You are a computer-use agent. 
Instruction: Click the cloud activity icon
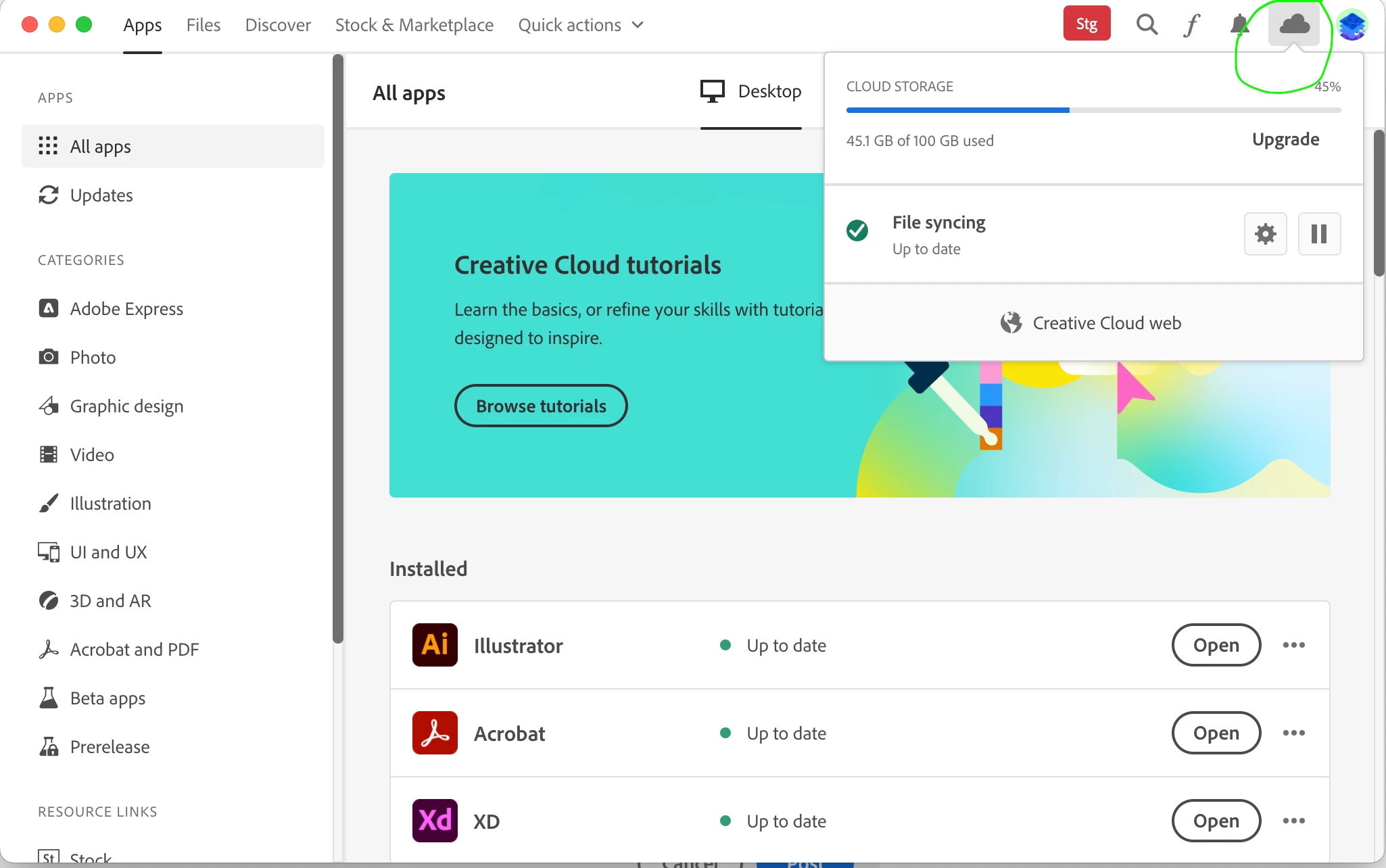(1294, 25)
